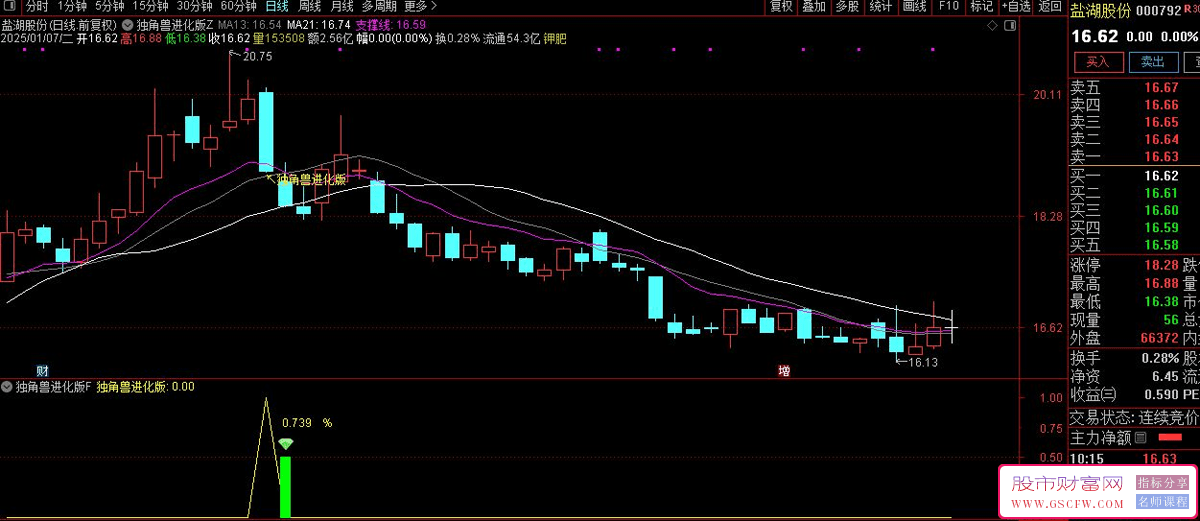1200x521 pixels.
Task: Open the 画线 drawing tools
Action: pyautogui.click(x=914, y=6)
